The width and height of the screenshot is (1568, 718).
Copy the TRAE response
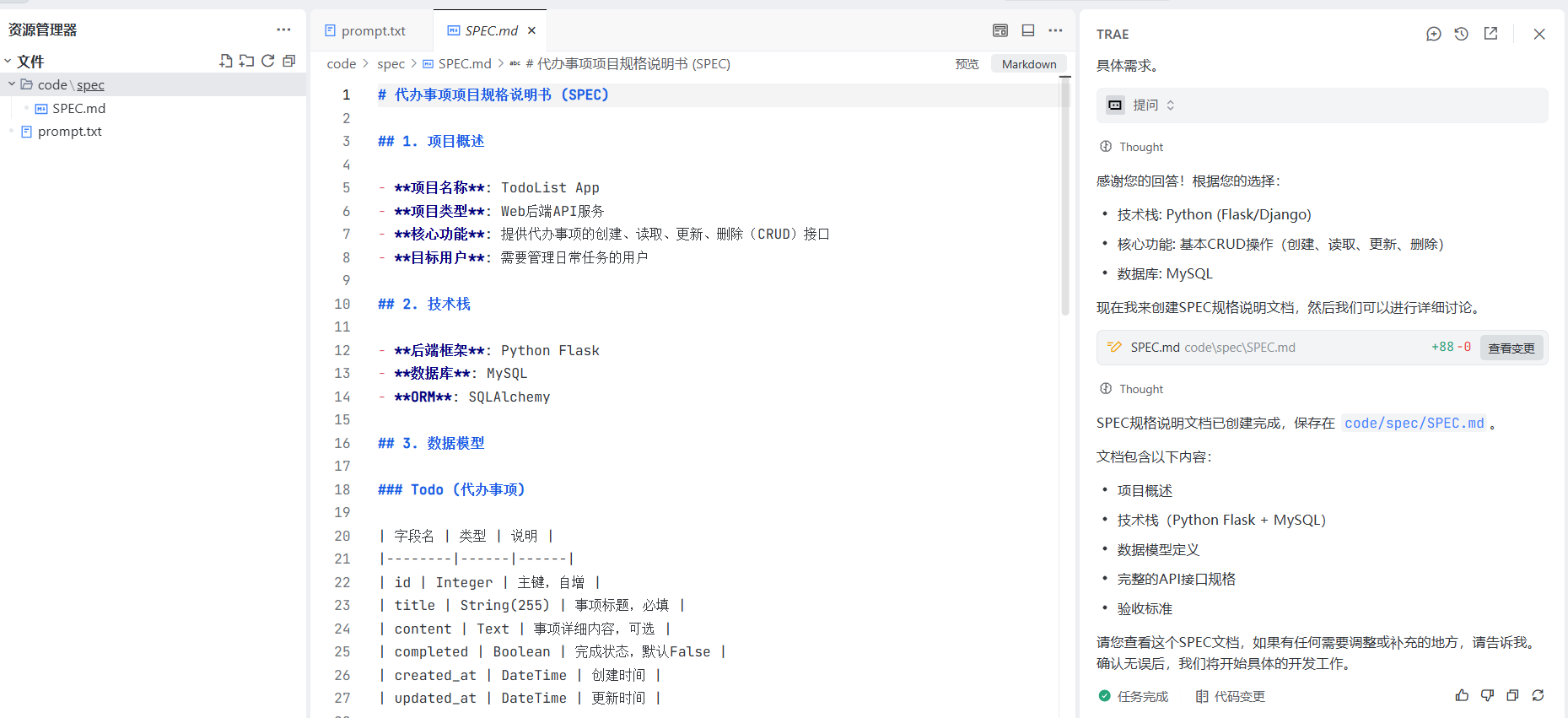tap(1512, 695)
